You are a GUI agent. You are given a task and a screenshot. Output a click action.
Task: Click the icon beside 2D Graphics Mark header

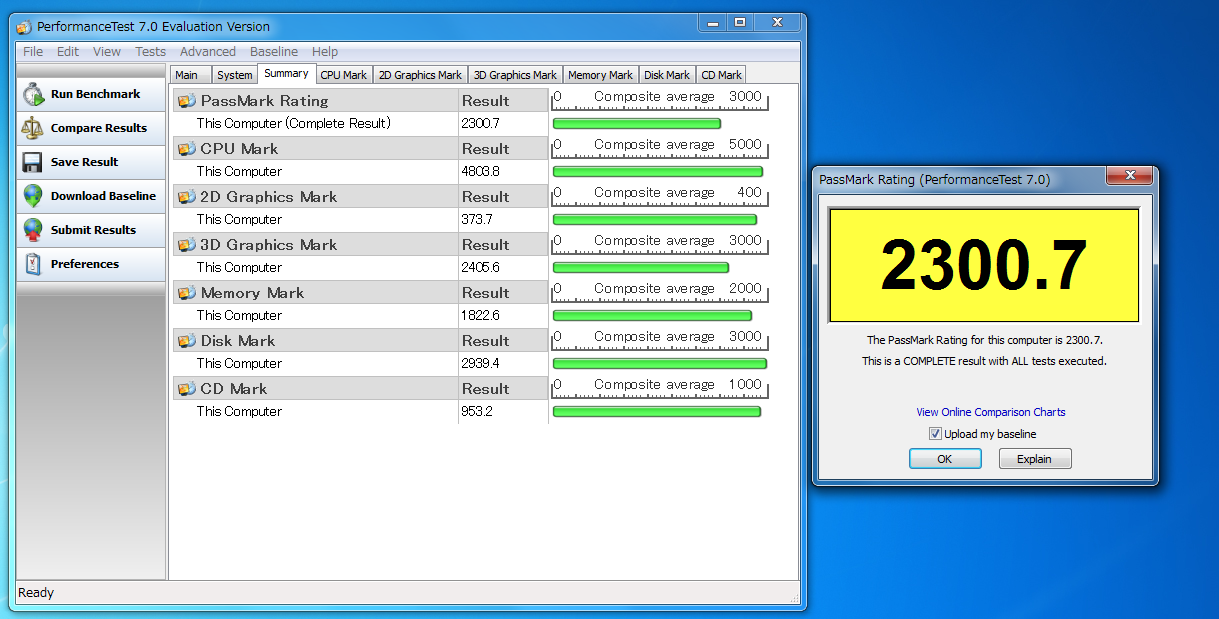tap(187, 197)
